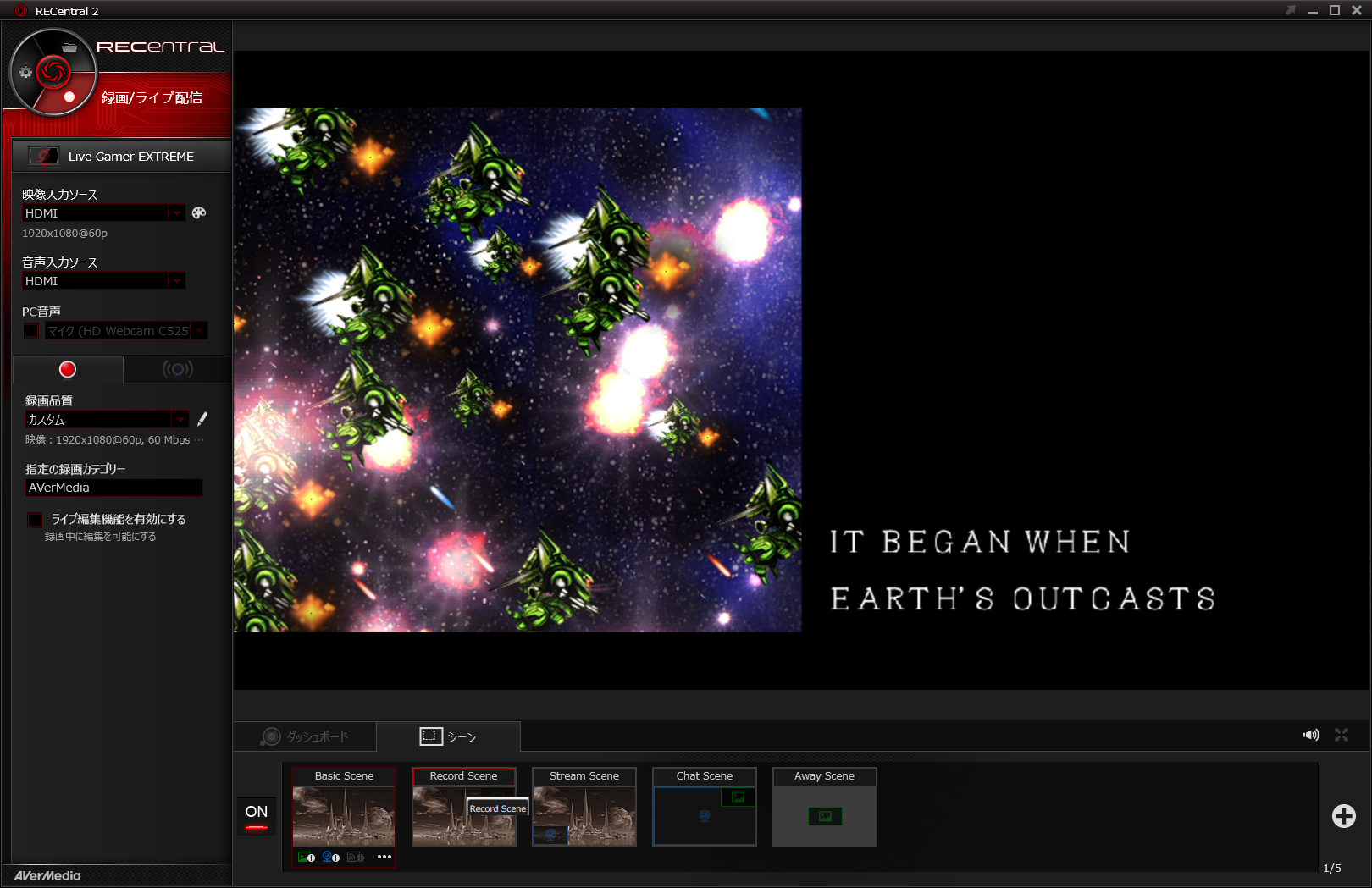Add screen cast source to Basic Scene
This screenshot has height=888, width=1372.
356,857
